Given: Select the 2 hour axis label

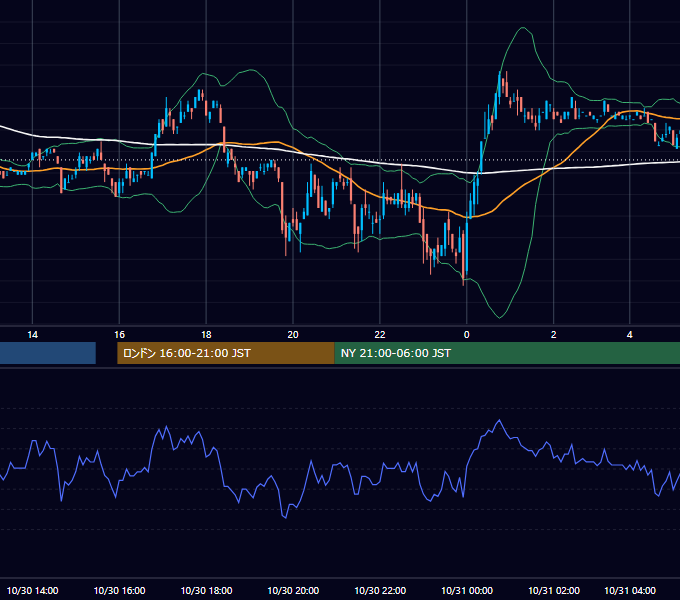Looking at the screenshot, I should [x=553, y=335].
